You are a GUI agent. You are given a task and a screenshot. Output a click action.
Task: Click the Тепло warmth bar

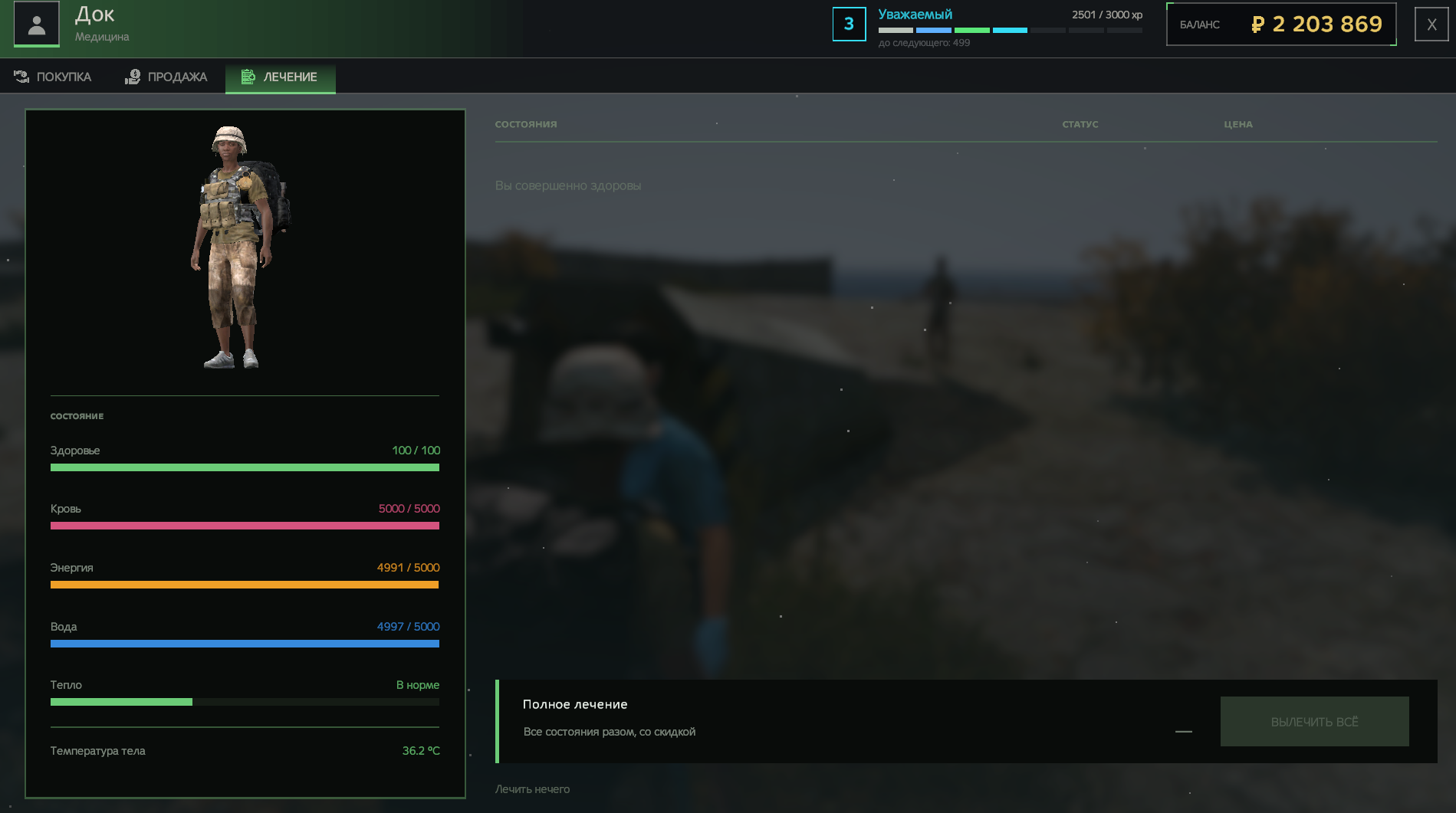point(245,702)
